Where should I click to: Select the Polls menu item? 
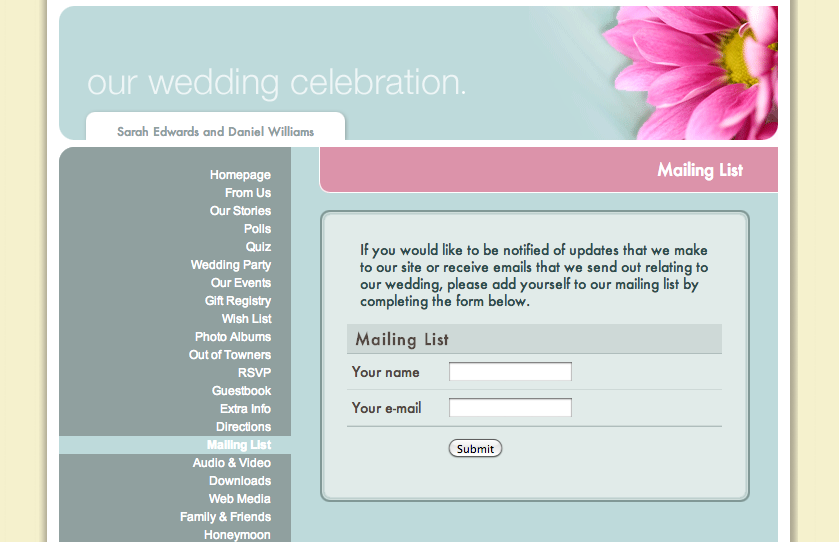click(257, 229)
